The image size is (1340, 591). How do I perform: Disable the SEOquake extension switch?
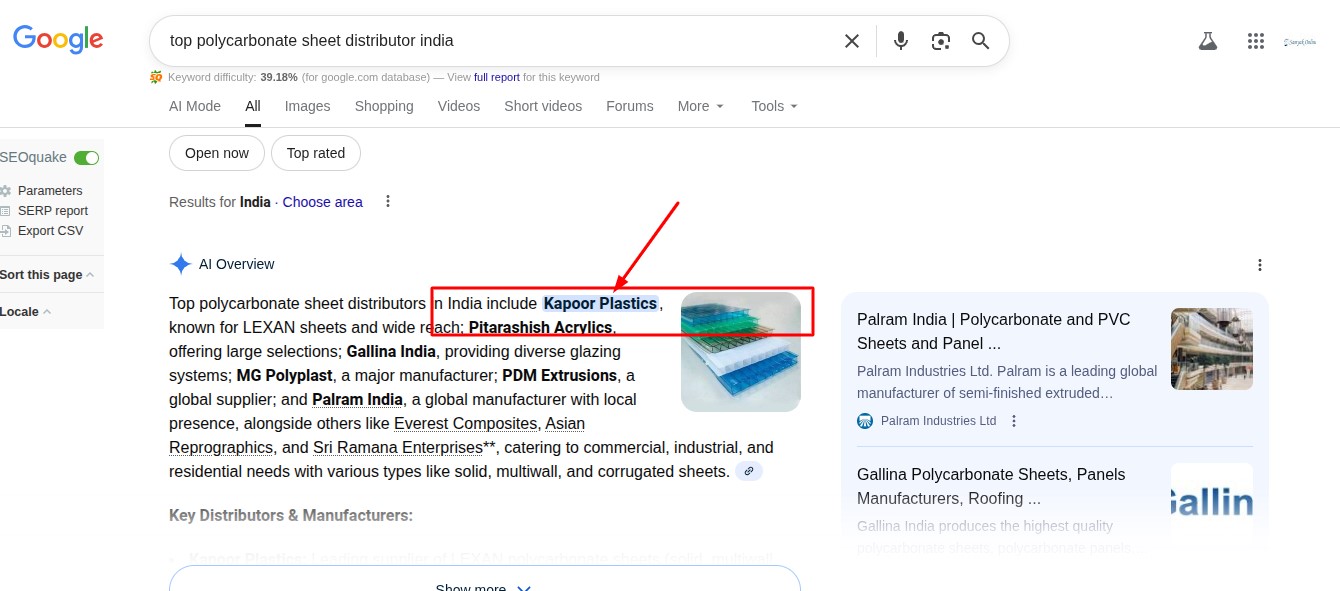[87, 157]
